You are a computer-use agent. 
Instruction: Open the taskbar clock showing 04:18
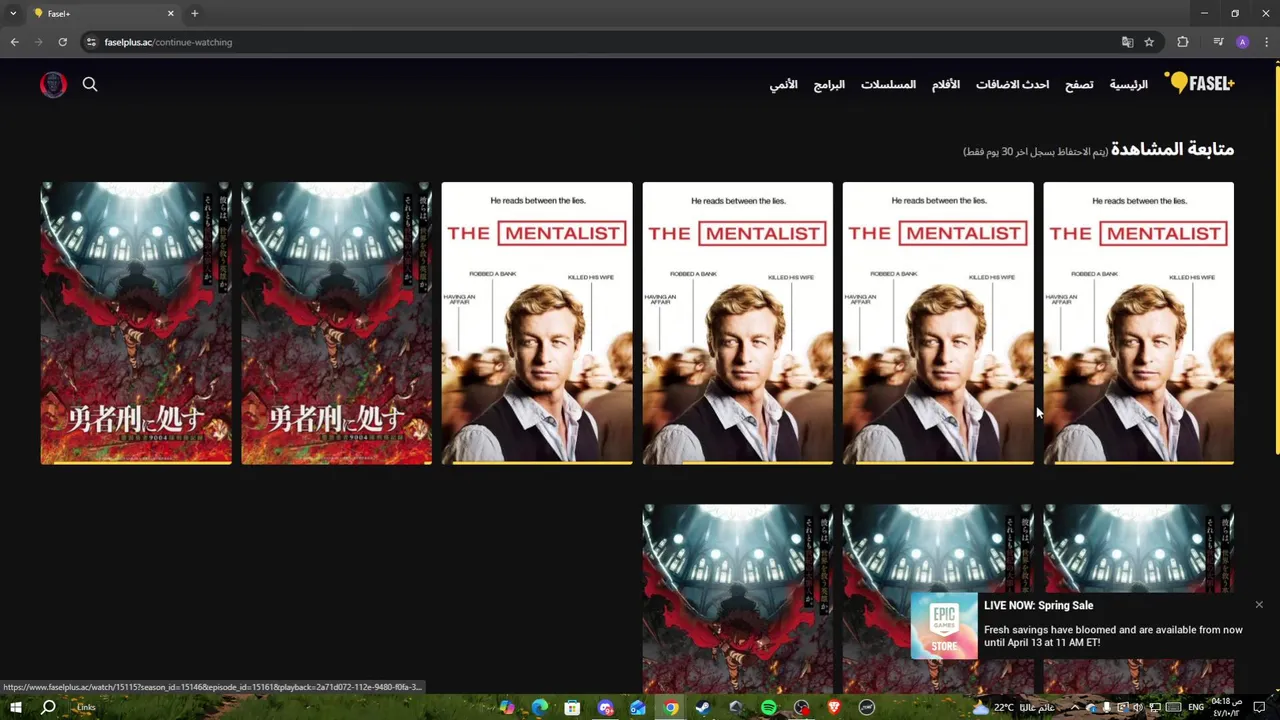1226,708
